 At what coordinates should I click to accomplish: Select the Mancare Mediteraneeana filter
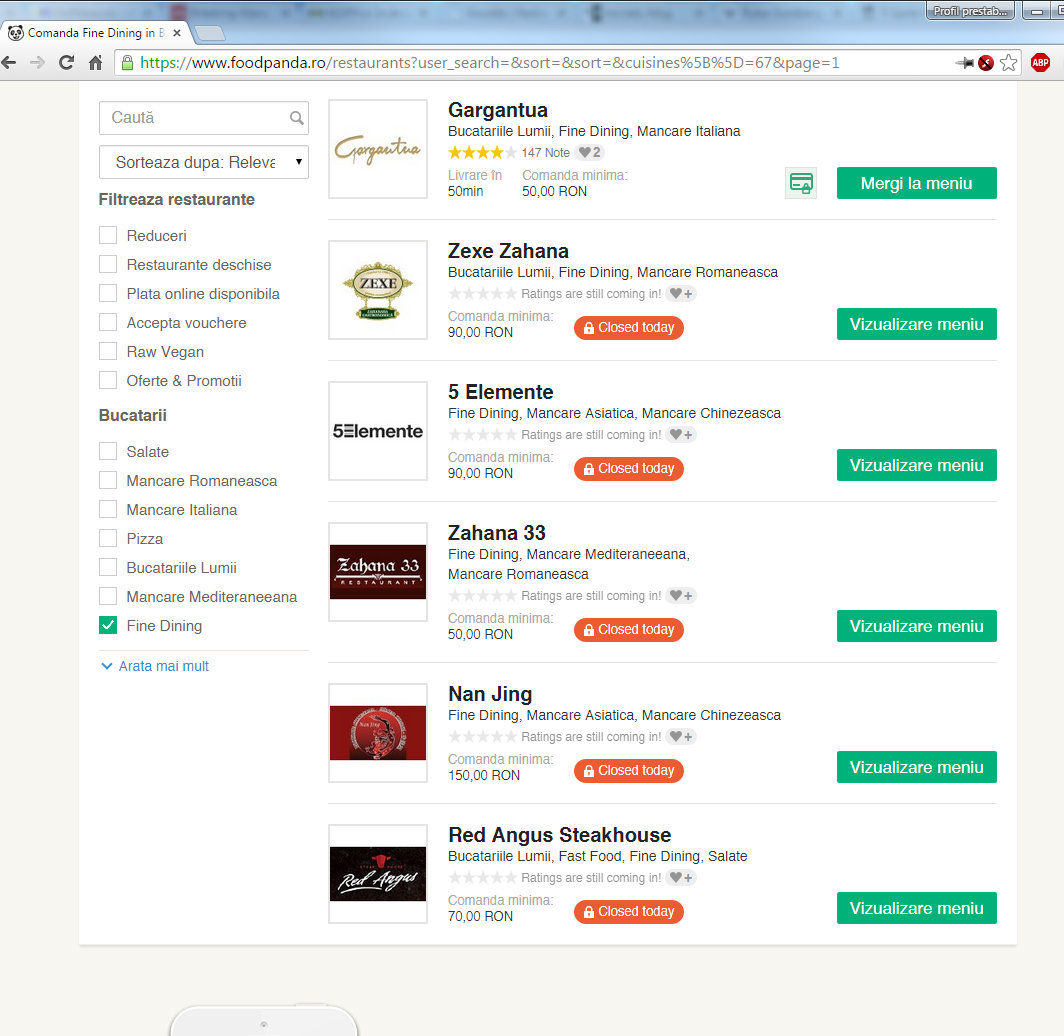108,596
